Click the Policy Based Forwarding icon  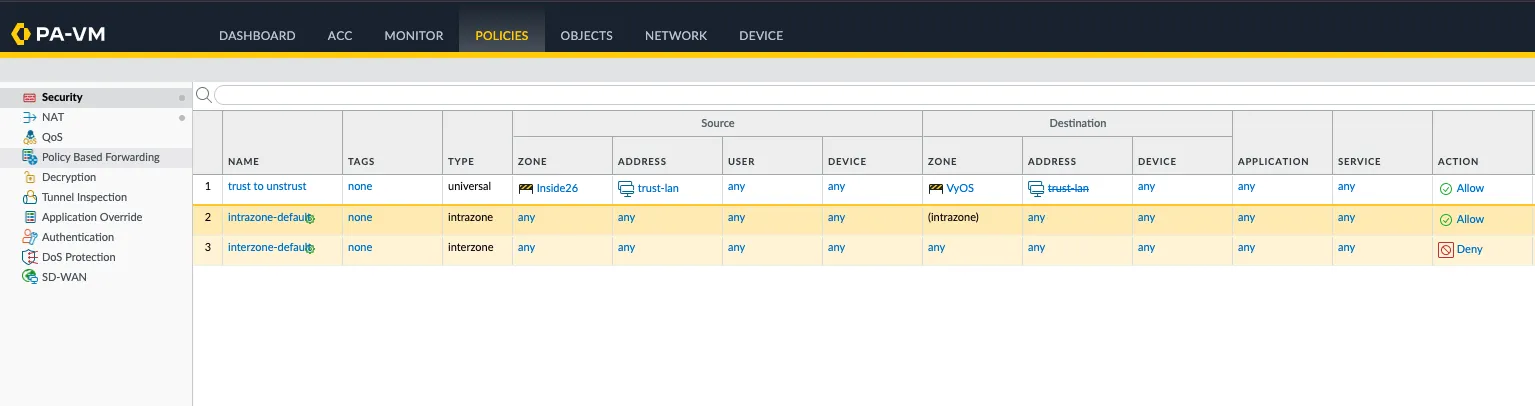[x=29, y=157]
